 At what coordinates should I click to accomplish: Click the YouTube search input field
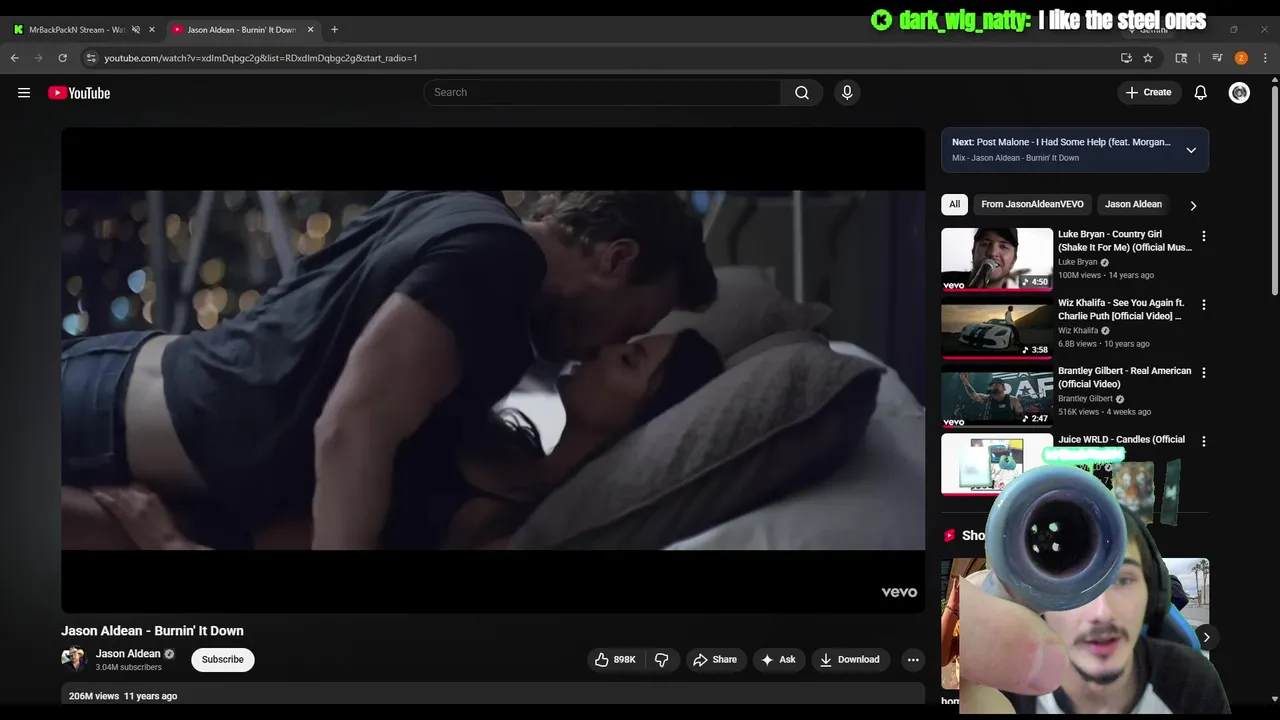click(x=602, y=92)
